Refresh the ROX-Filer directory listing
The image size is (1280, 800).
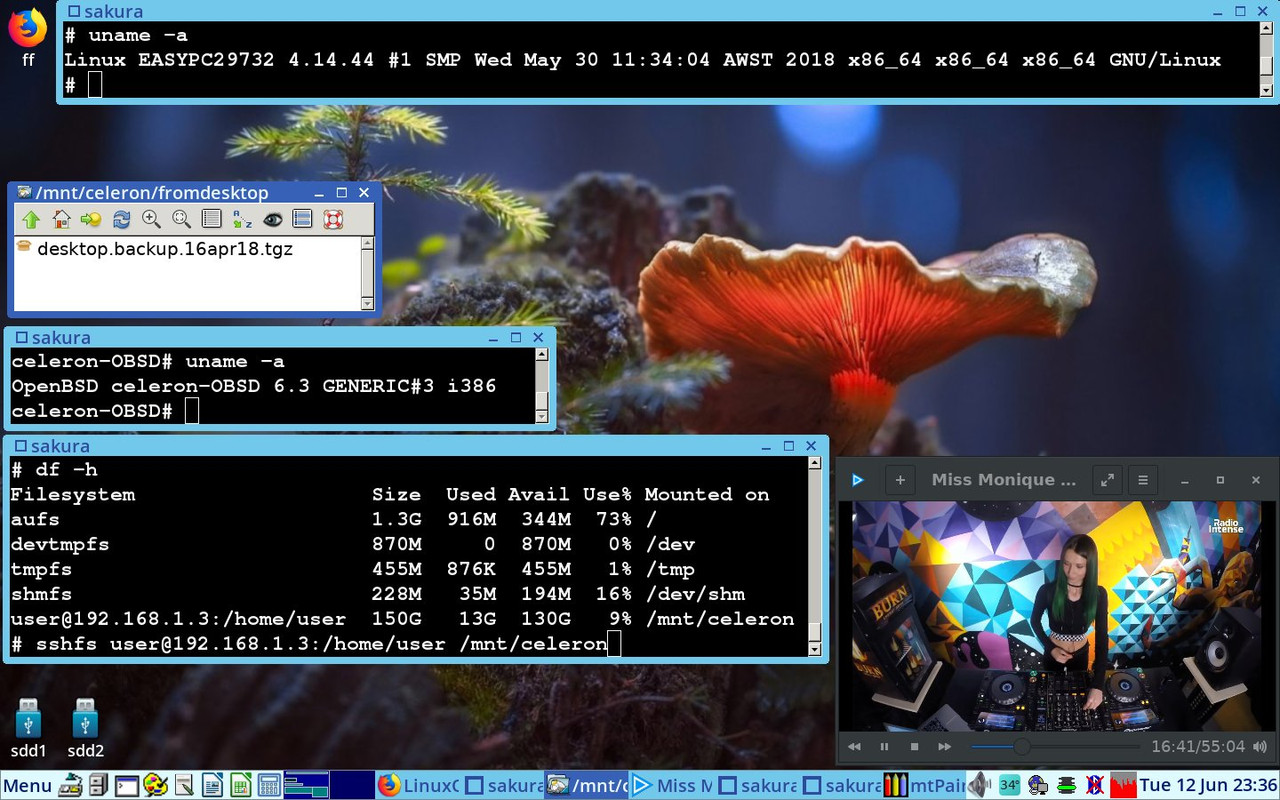(121, 219)
